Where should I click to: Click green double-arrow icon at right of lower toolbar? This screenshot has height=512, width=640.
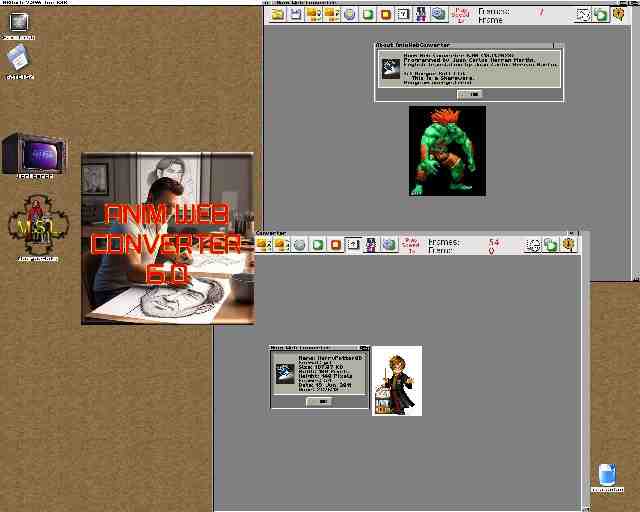[x=551, y=245]
